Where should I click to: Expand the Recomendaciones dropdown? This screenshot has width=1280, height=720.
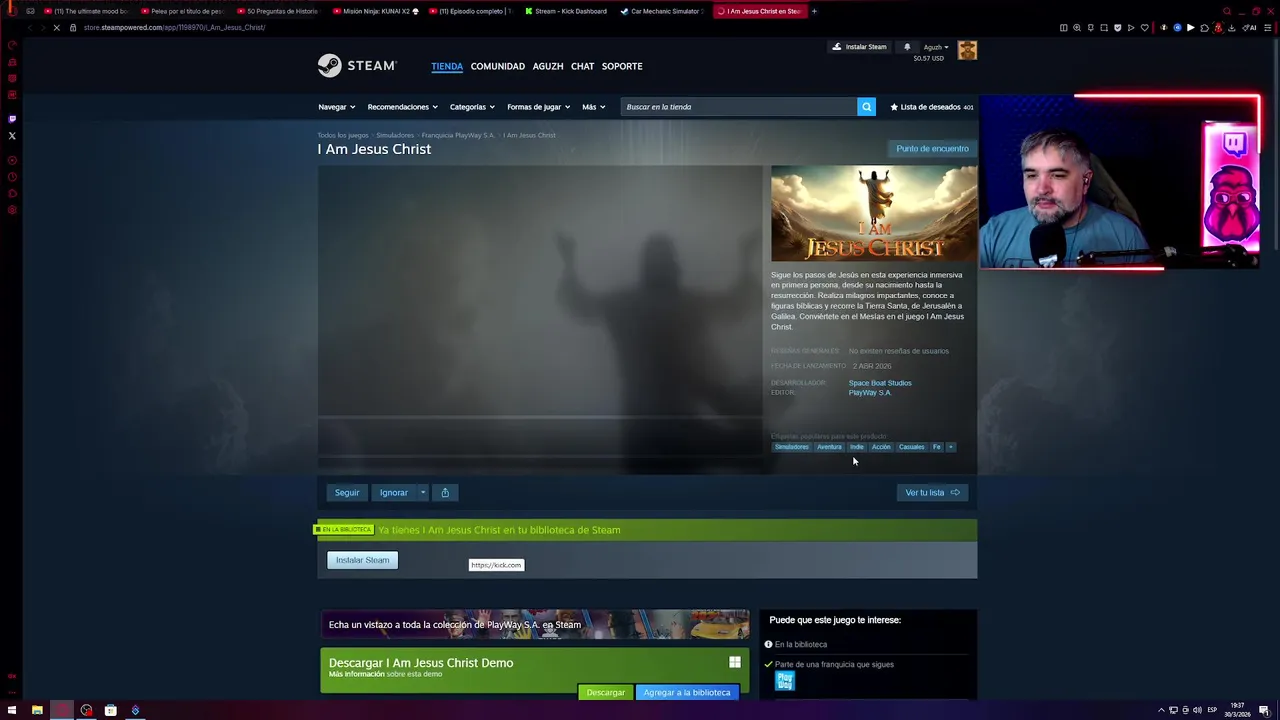point(402,107)
